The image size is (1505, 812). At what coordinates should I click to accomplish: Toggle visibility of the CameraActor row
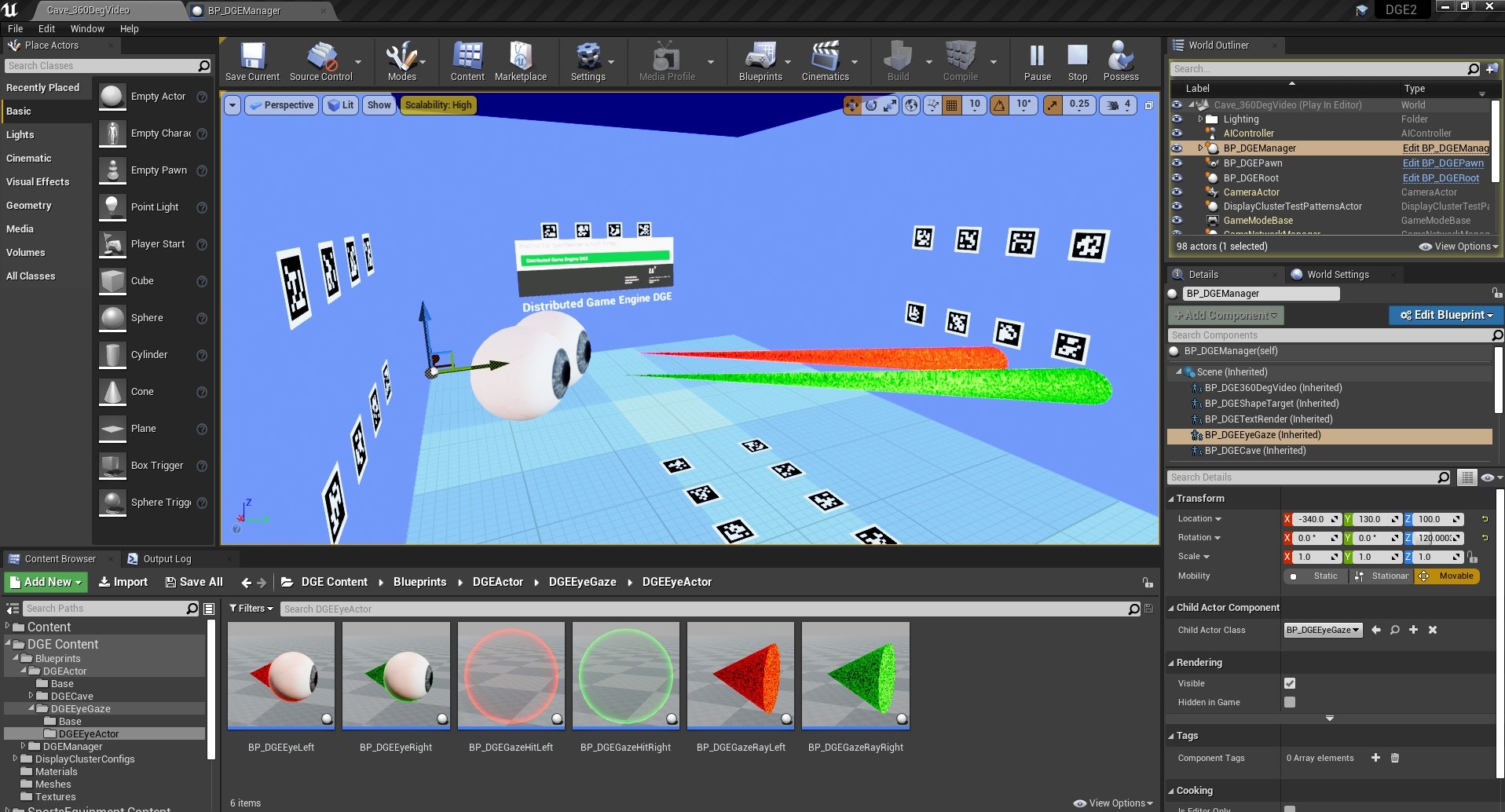tap(1177, 192)
